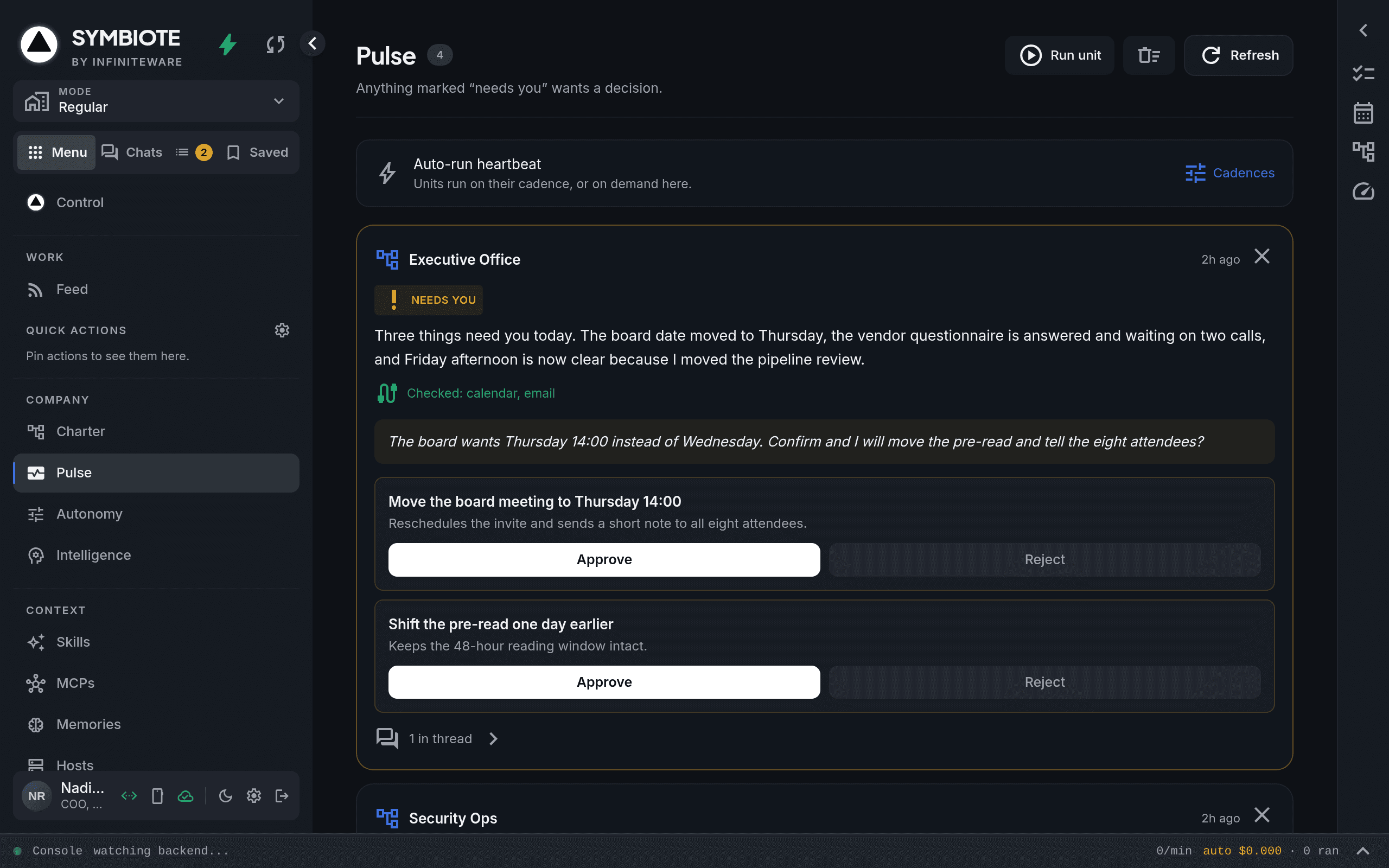
Task: Click the thread chat bubbles icon
Action: point(387,738)
